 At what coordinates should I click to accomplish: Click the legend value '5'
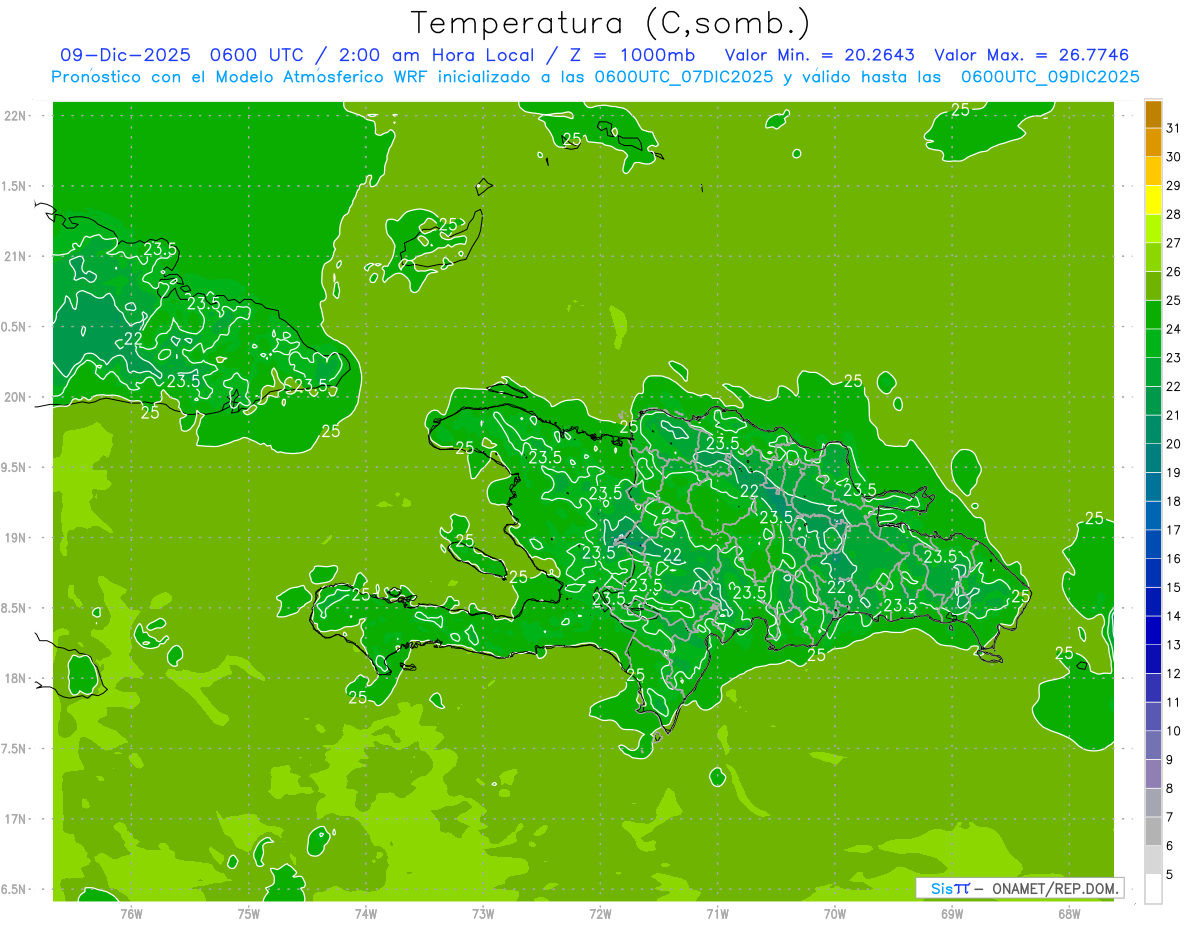[1169, 875]
